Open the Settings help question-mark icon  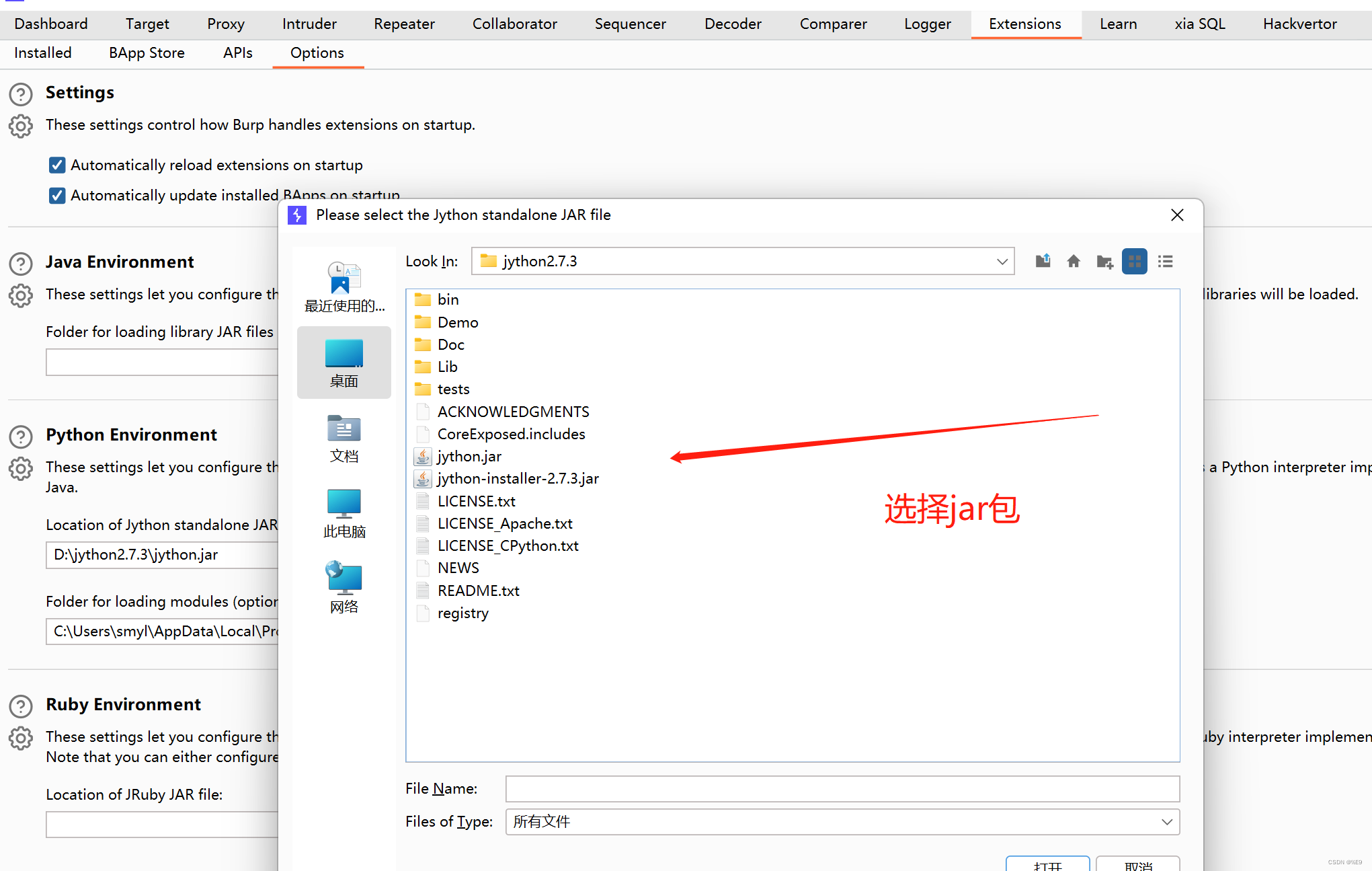point(21,94)
